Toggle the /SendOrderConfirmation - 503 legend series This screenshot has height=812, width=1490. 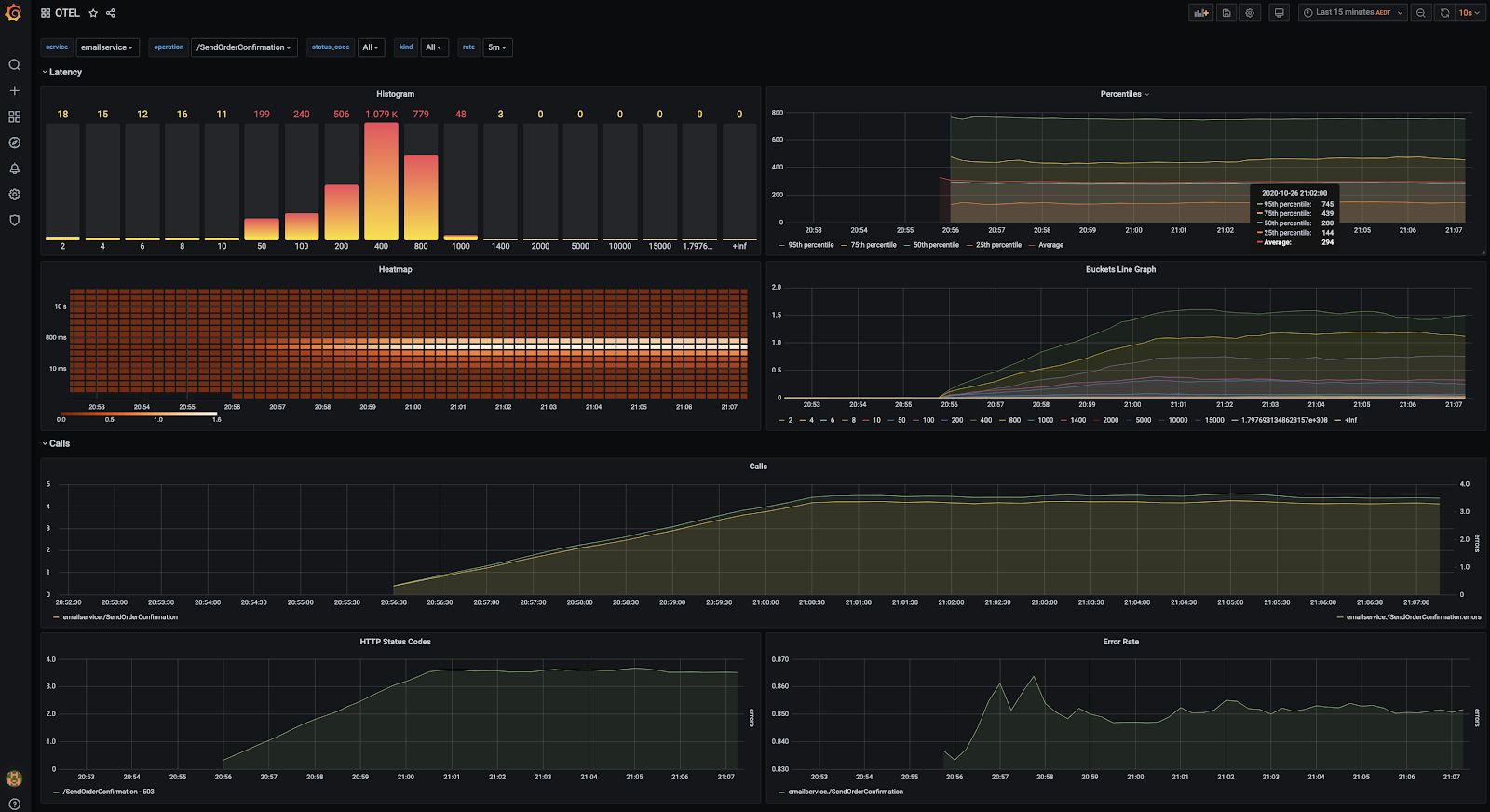click(108, 792)
